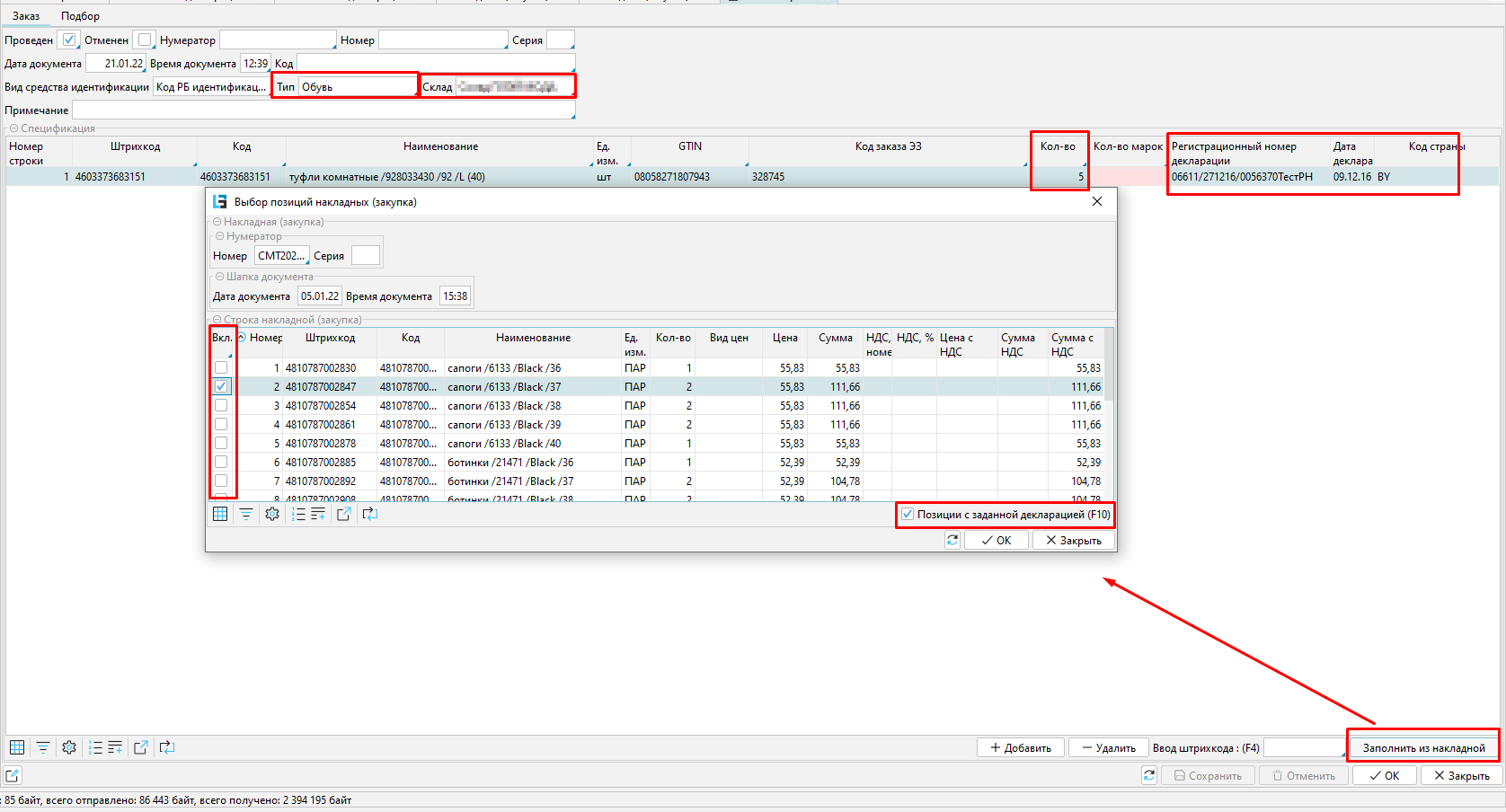Viewport: 1506px width, 812px height.
Task: Click the settings gear in the dialog toolbar
Action: pyautogui.click(x=272, y=514)
